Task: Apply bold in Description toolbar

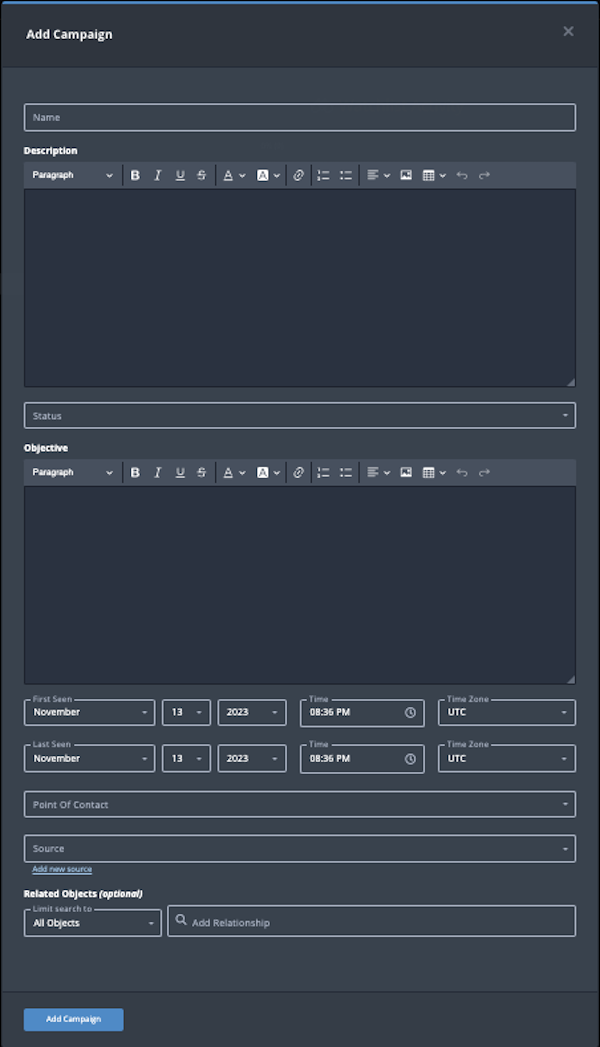Action: click(135, 175)
